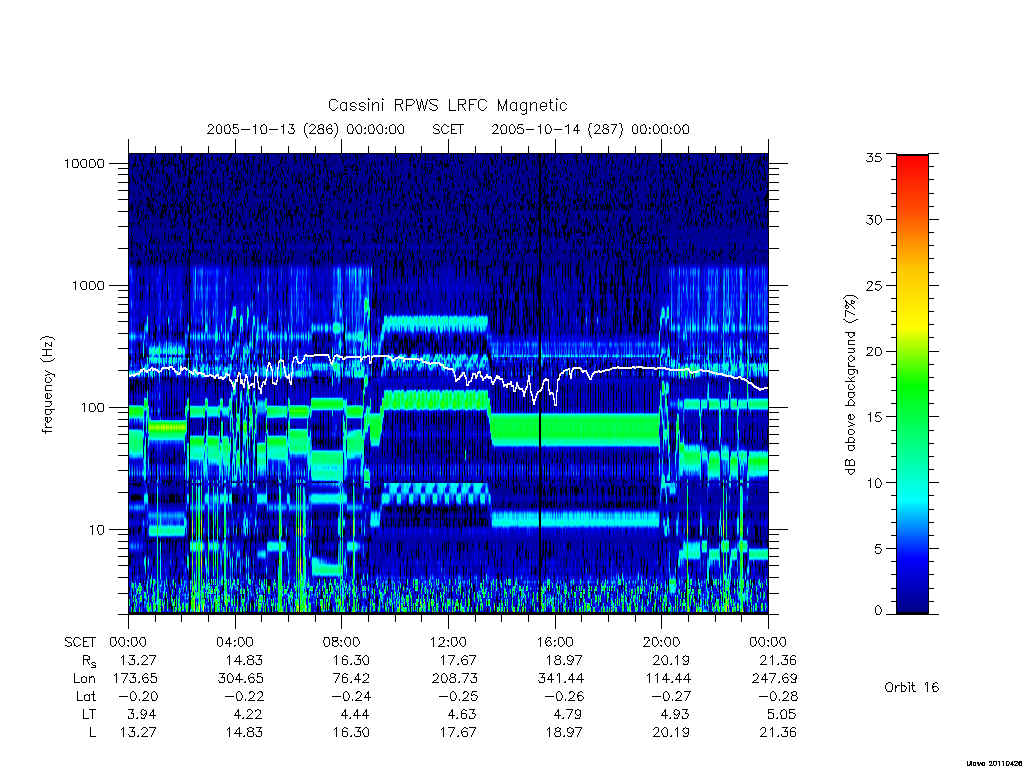Click the colorbar tick label 35
This screenshot has width=1024, height=768.
coord(873,157)
